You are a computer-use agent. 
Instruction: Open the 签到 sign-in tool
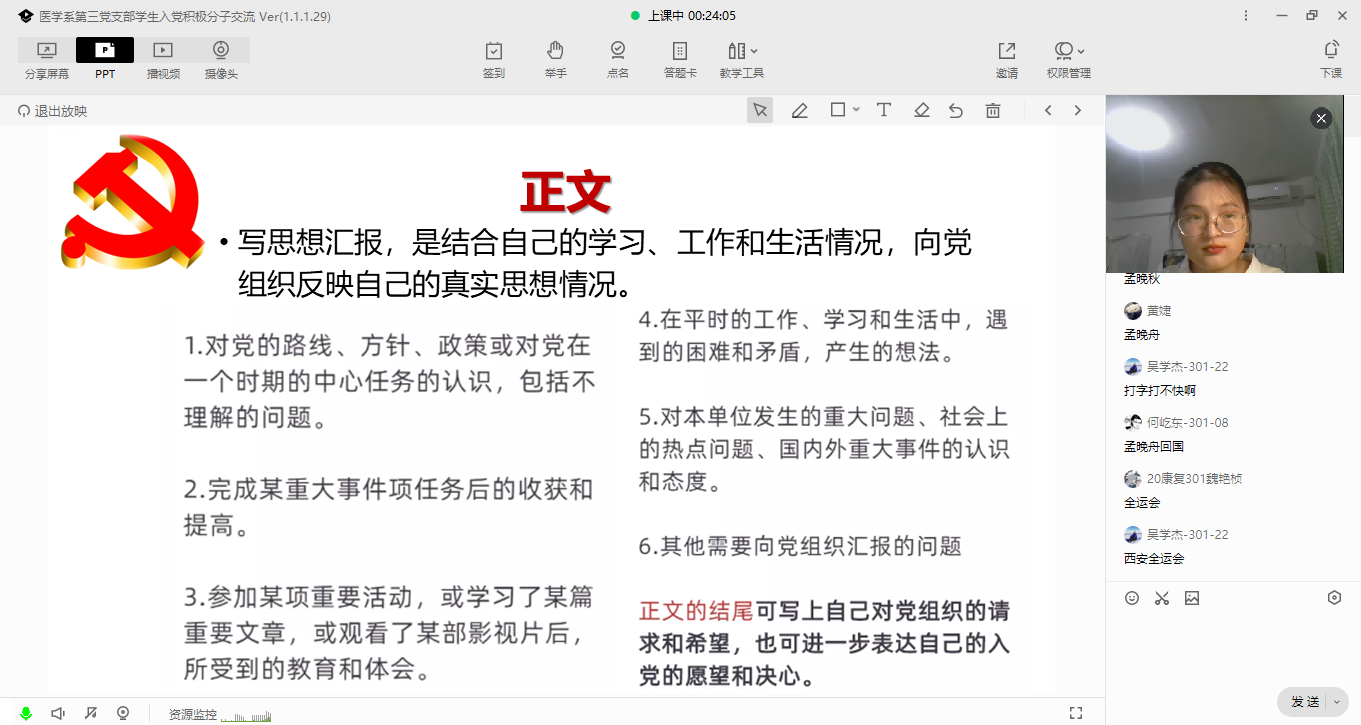coord(493,59)
